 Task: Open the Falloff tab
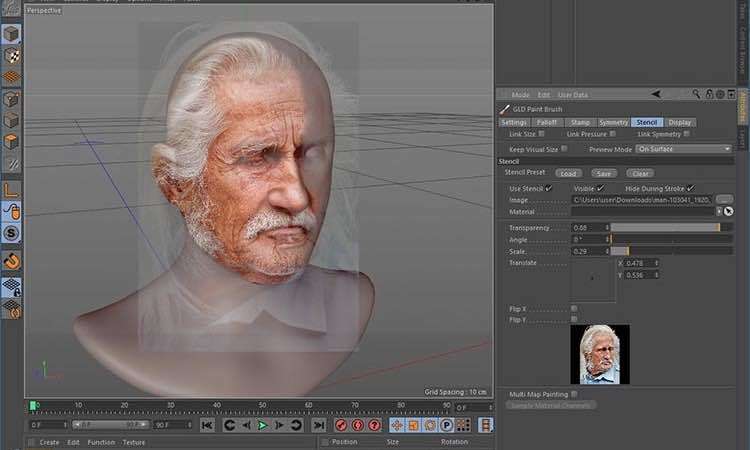[547, 122]
